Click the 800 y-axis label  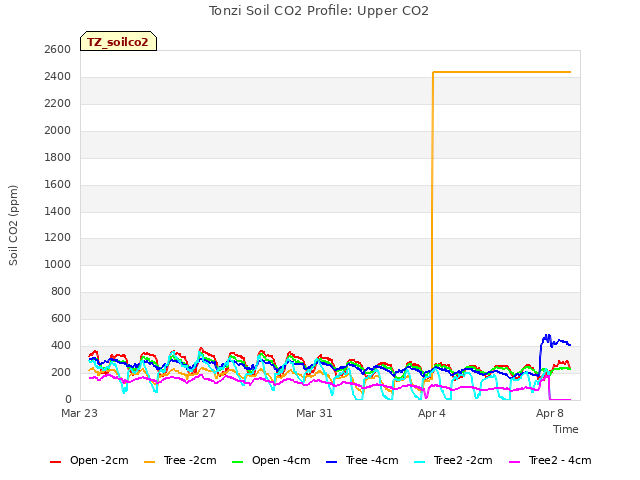coord(61,291)
